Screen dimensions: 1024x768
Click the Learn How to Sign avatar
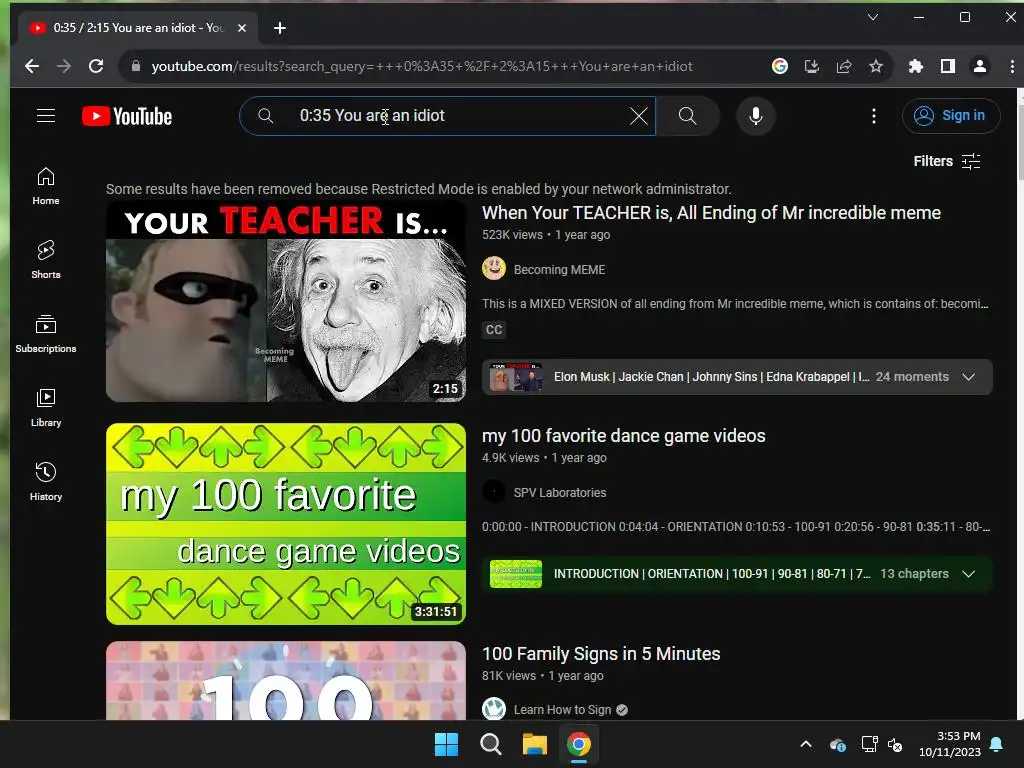[494, 709]
